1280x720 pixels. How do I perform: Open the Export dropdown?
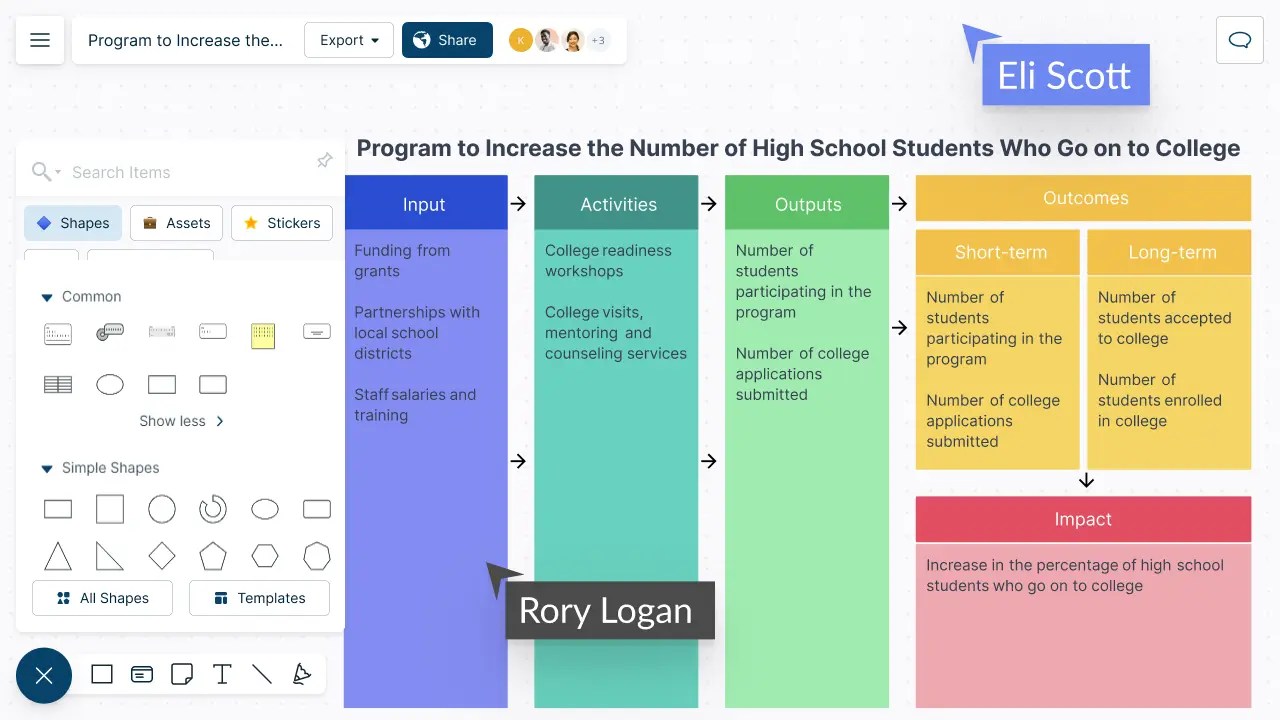[349, 40]
